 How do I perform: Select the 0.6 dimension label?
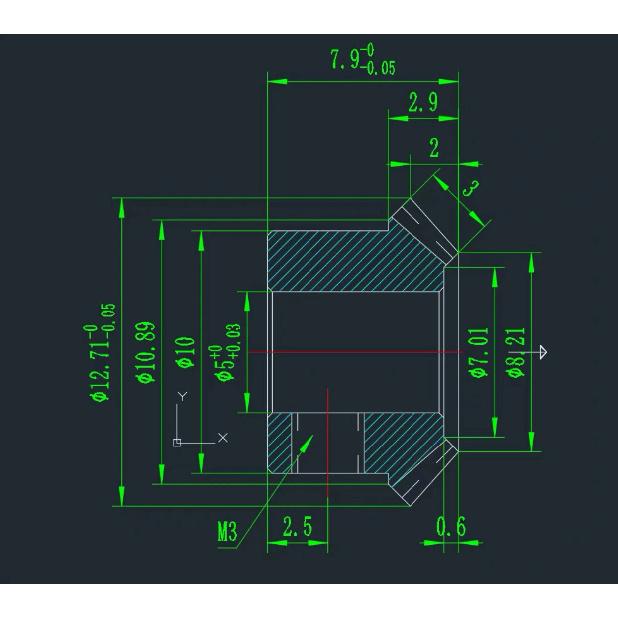tap(451, 526)
